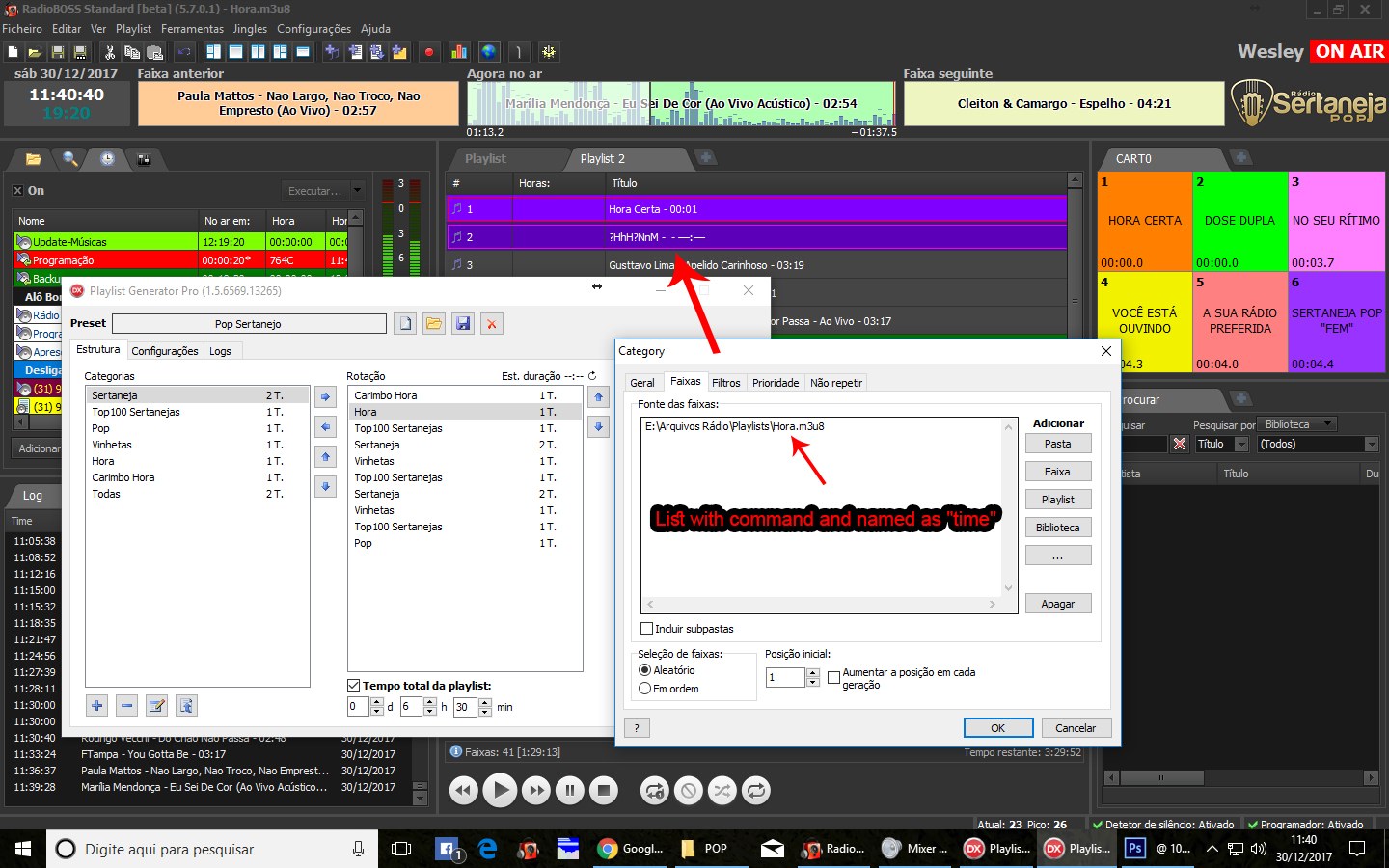Viewport: 1389px width, 868px height.
Task: Open the Executar dropdown arrow
Action: tap(358, 191)
